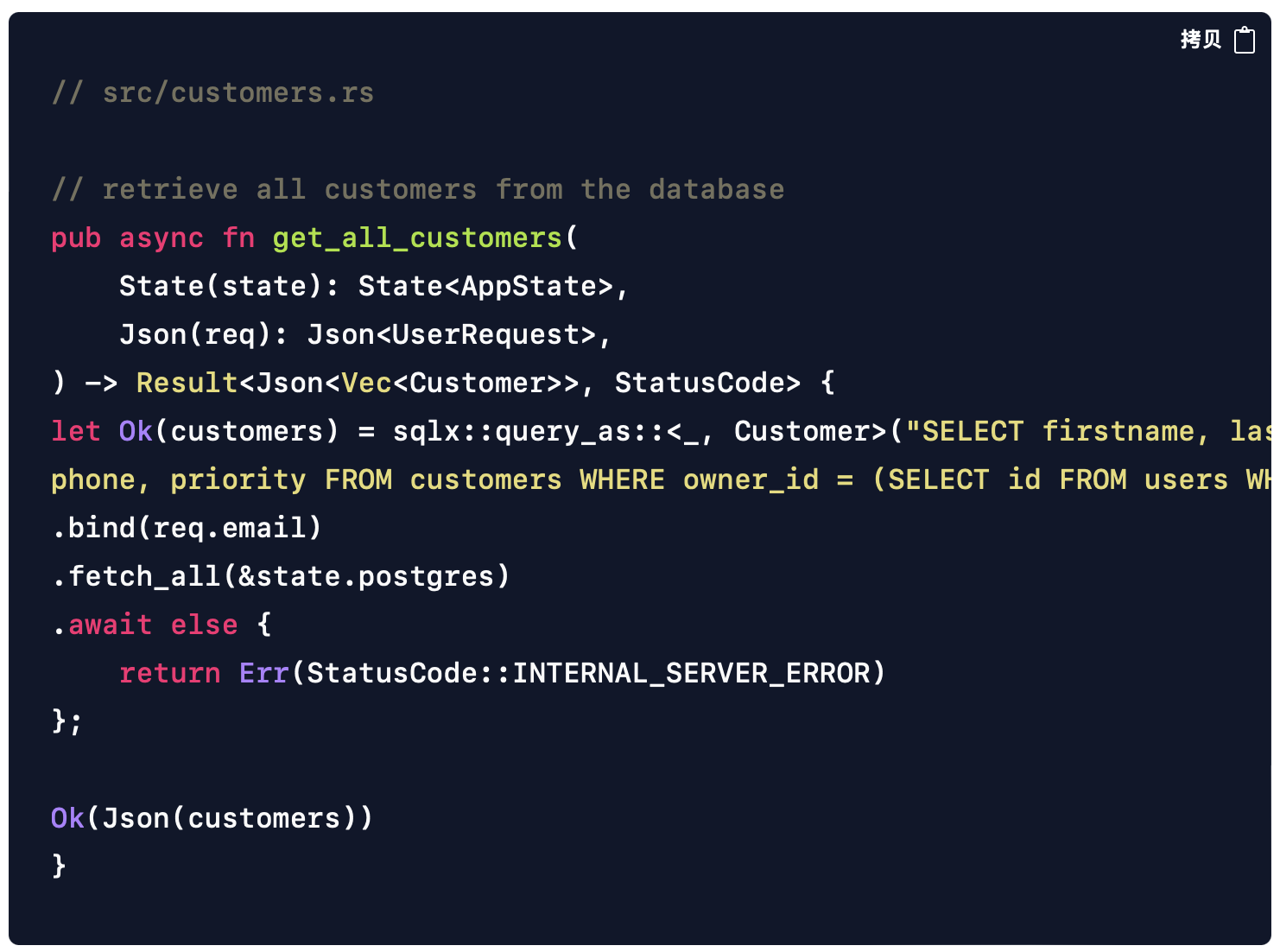Image resolution: width=1280 pixels, height=952 pixels.
Task: Click the 'let' keyword
Action: (76, 431)
